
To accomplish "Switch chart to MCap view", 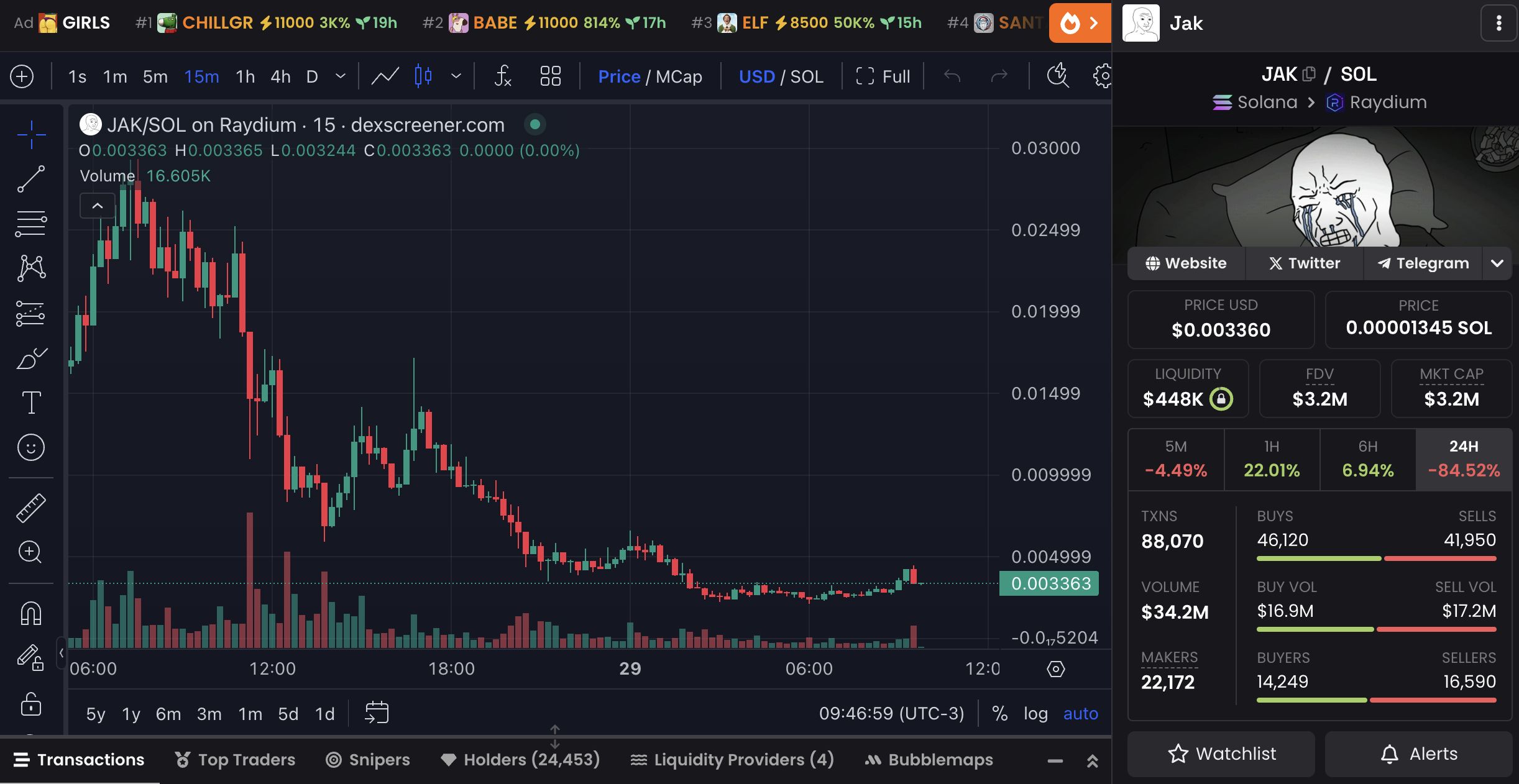I will point(679,76).
